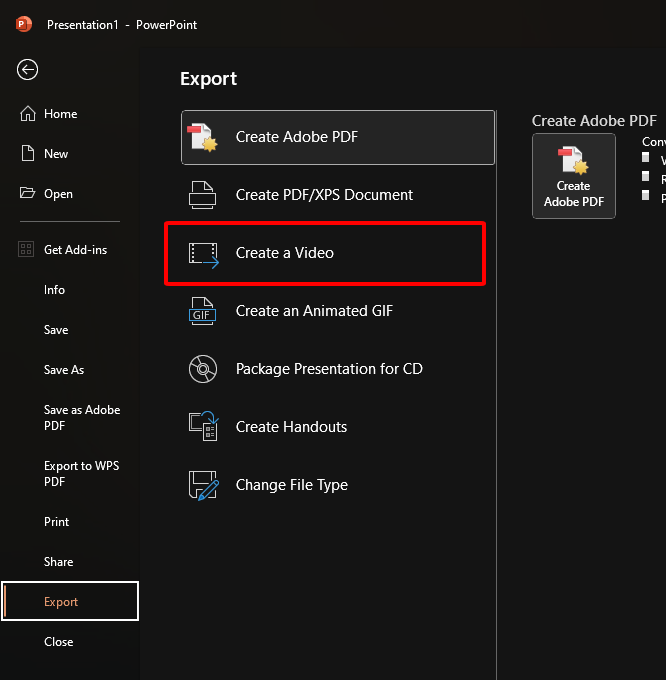Open Get Add-ins from the sidebar
The height and width of the screenshot is (680, 666).
coord(70,249)
